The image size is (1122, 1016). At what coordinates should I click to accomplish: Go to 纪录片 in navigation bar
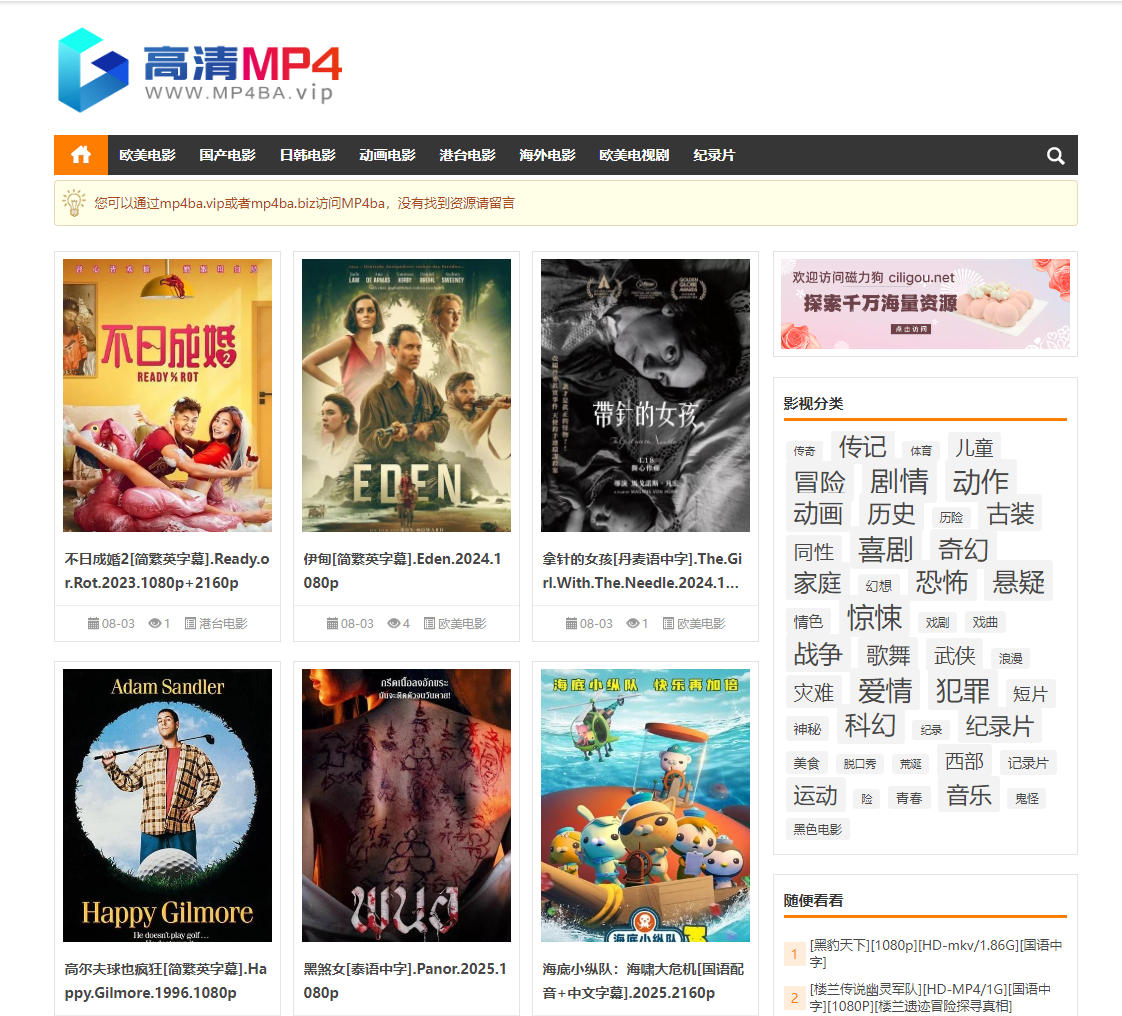point(714,155)
